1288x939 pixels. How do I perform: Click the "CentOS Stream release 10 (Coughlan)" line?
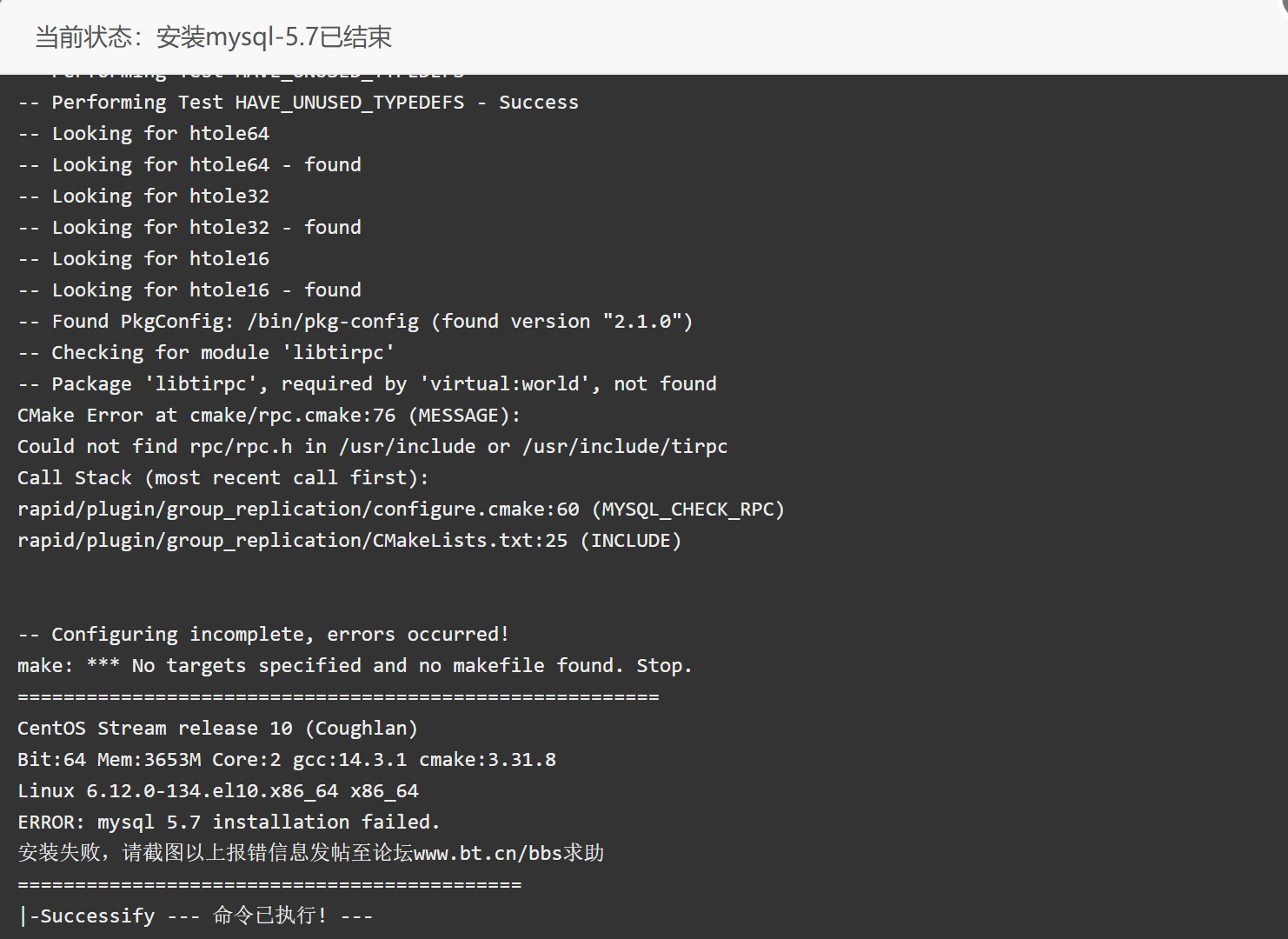[217, 728]
